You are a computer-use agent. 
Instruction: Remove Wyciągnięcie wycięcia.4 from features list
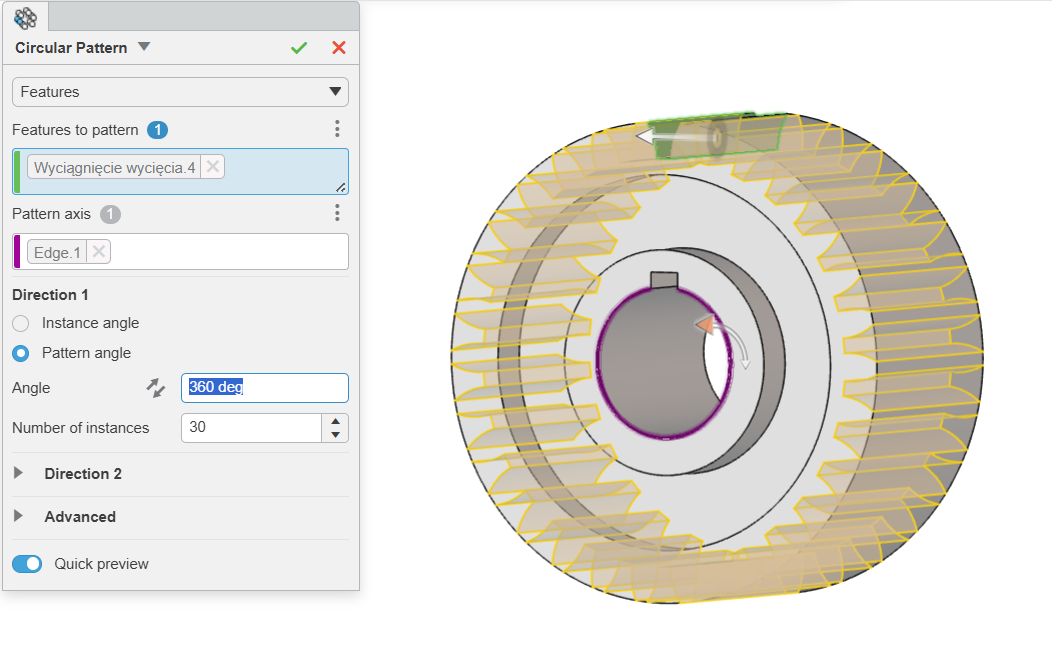[x=213, y=167]
